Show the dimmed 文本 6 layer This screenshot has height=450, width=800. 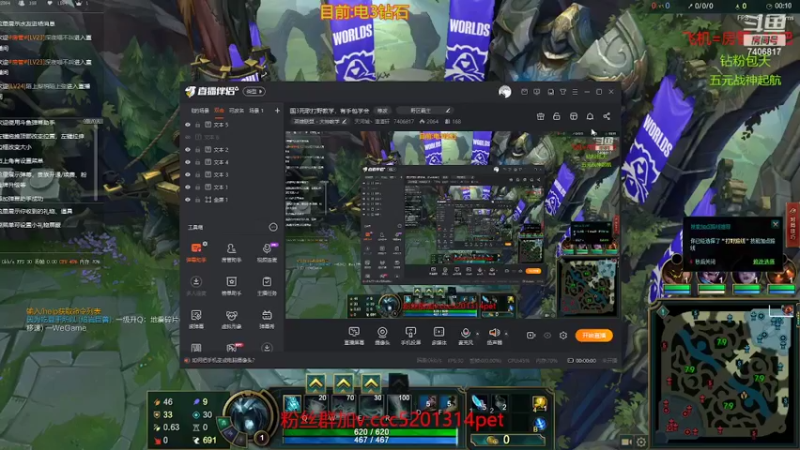pos(188,137)
